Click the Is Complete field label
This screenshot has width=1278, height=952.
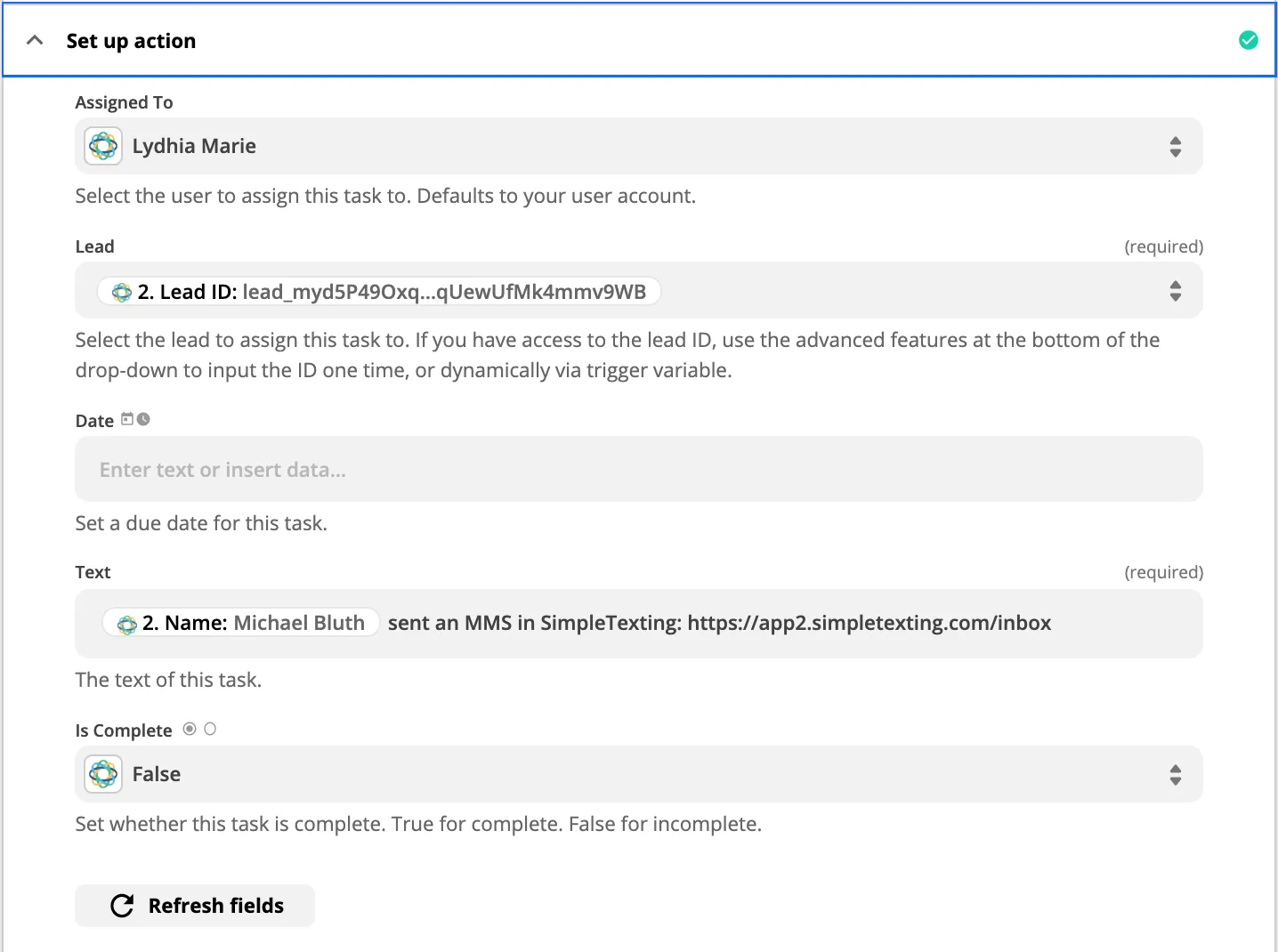[x=124, y=730]
